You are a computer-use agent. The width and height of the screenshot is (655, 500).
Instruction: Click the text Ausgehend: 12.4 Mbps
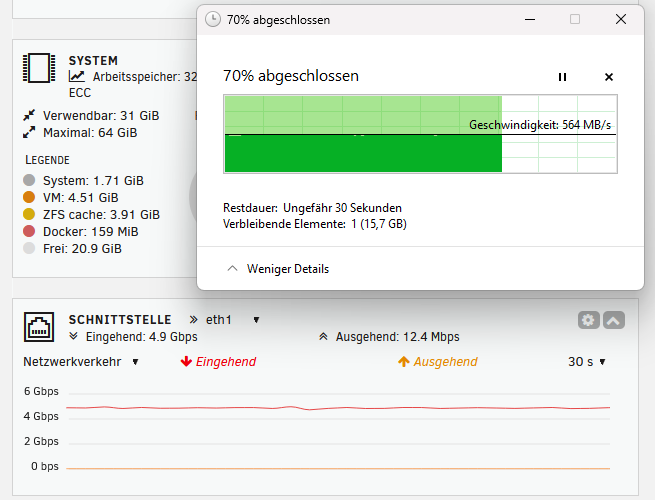pyautogui.click(x=397, y=337)
